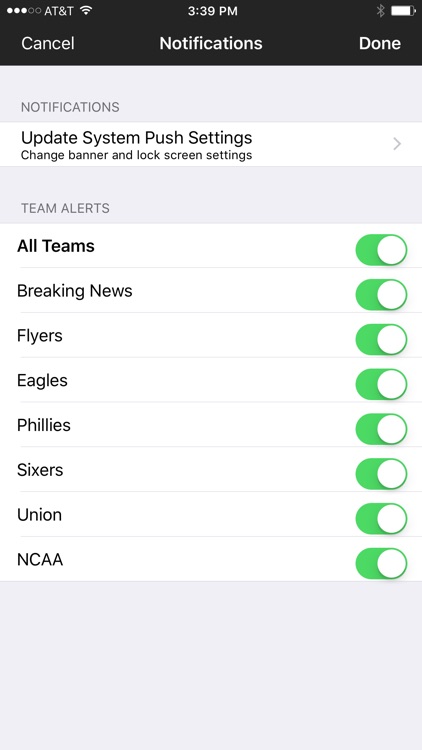
Task: Tap Cancel in the navigation bar
Action: (x=48, y=43)
